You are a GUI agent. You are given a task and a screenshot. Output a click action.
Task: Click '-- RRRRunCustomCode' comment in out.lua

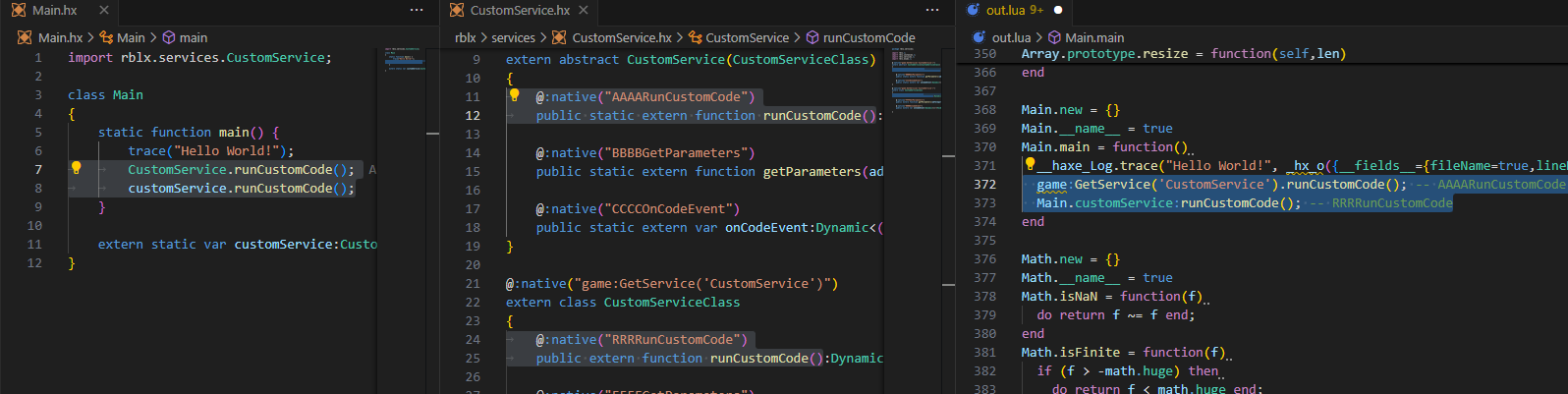tap(1381, 202)
